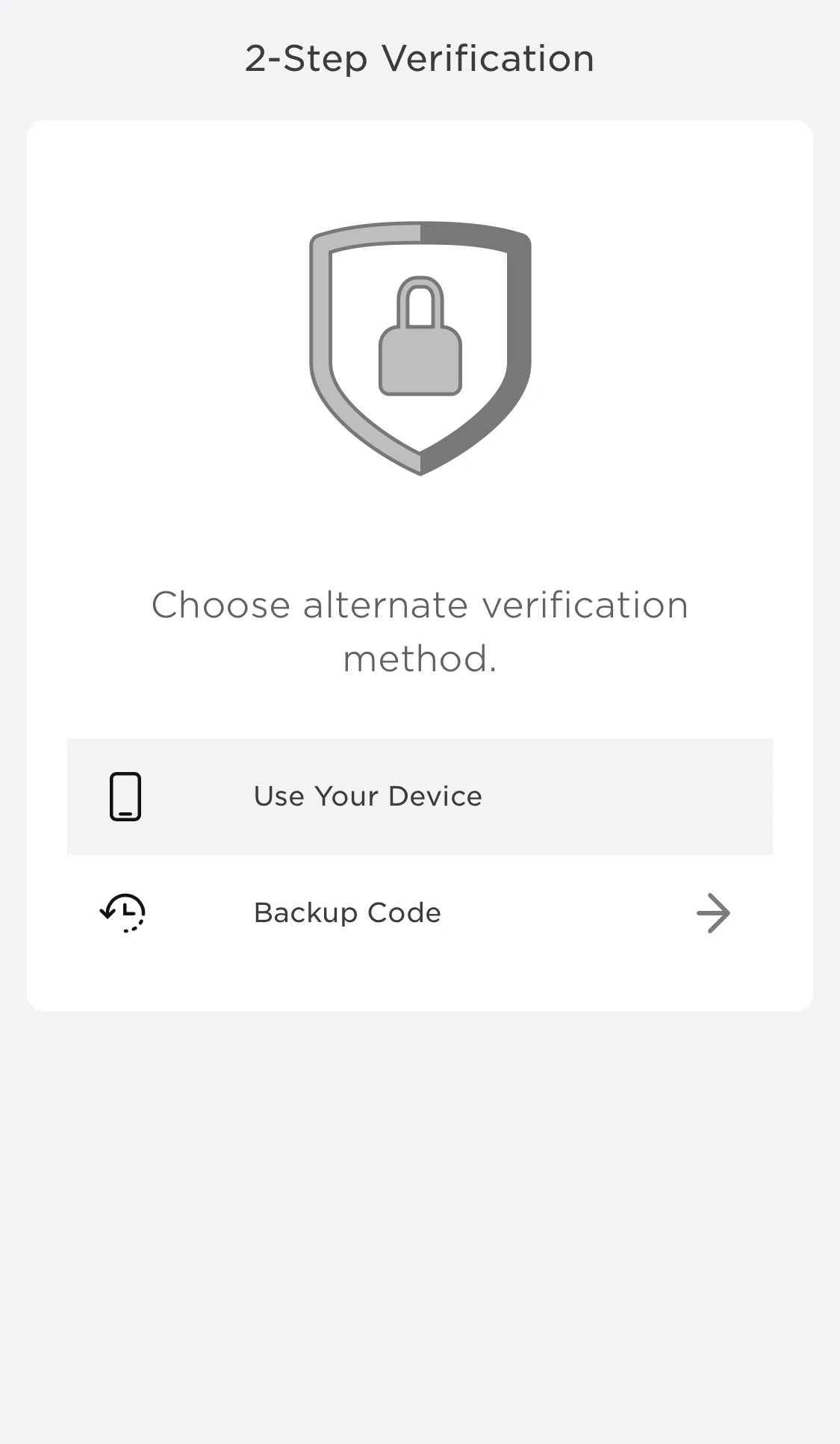Screen dimensions: 840x1444
Task: Click the padlock body inside the shield
Action: point(420,362)
